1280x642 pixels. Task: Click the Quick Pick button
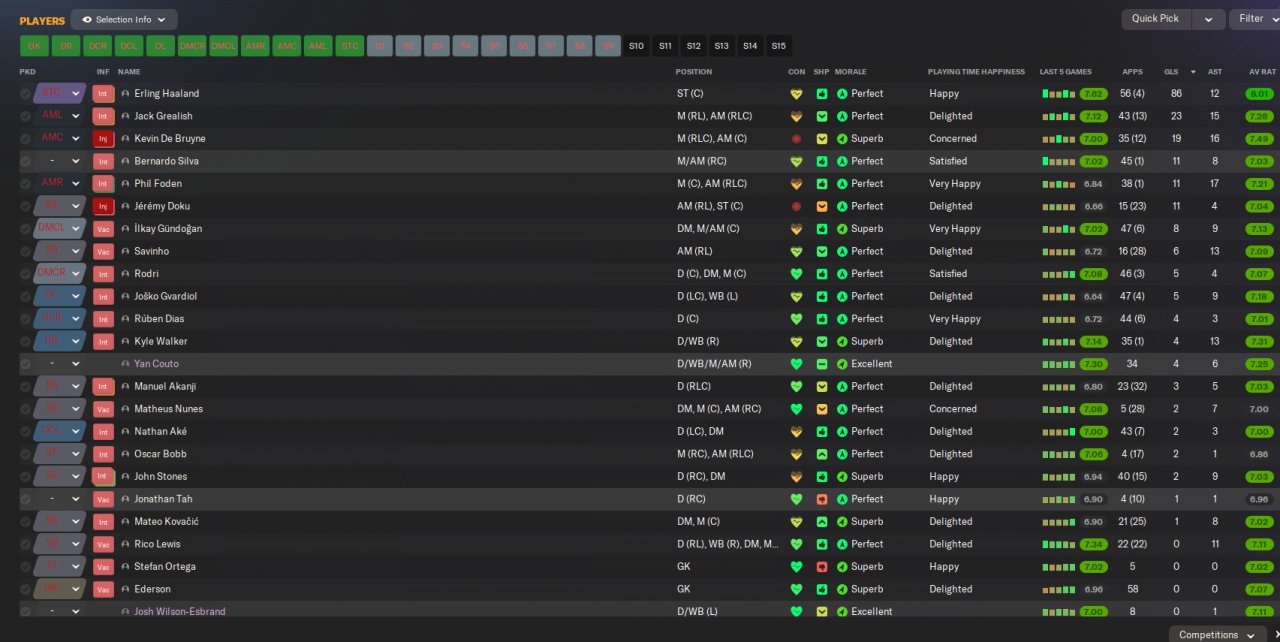[1157, 19]
